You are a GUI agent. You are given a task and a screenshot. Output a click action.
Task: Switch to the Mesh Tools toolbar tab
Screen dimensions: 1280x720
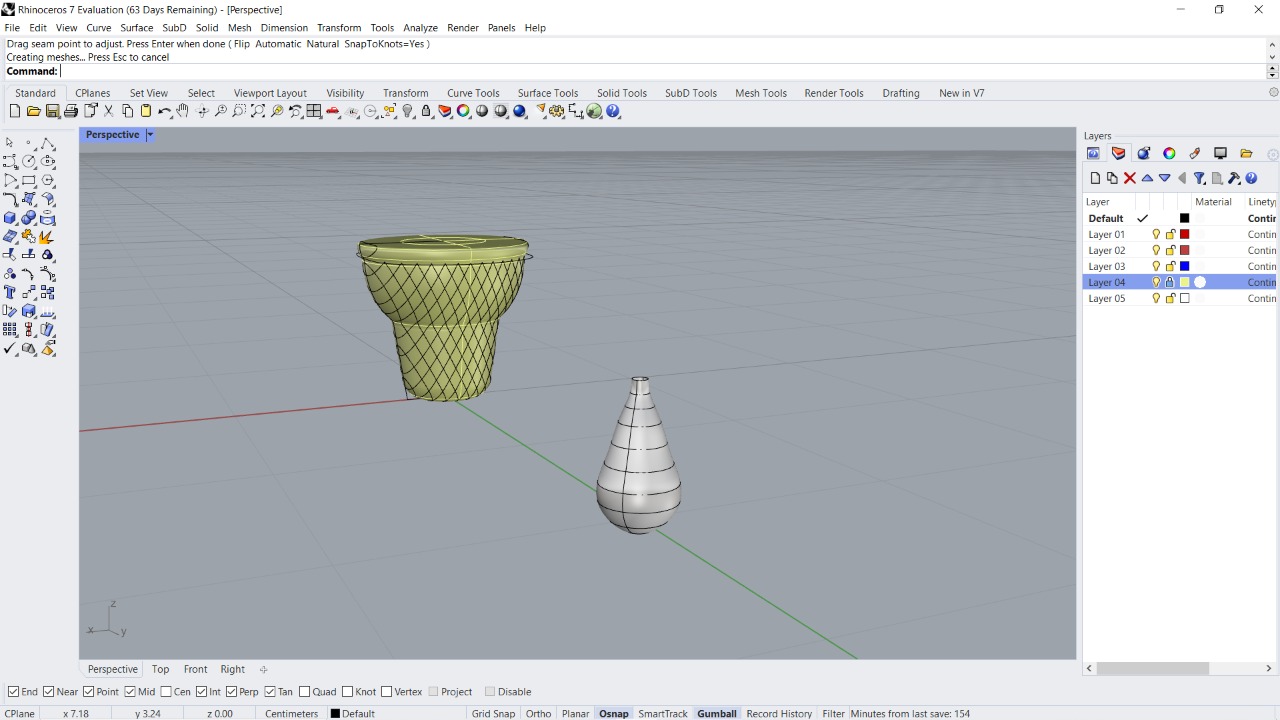[761, 93]
